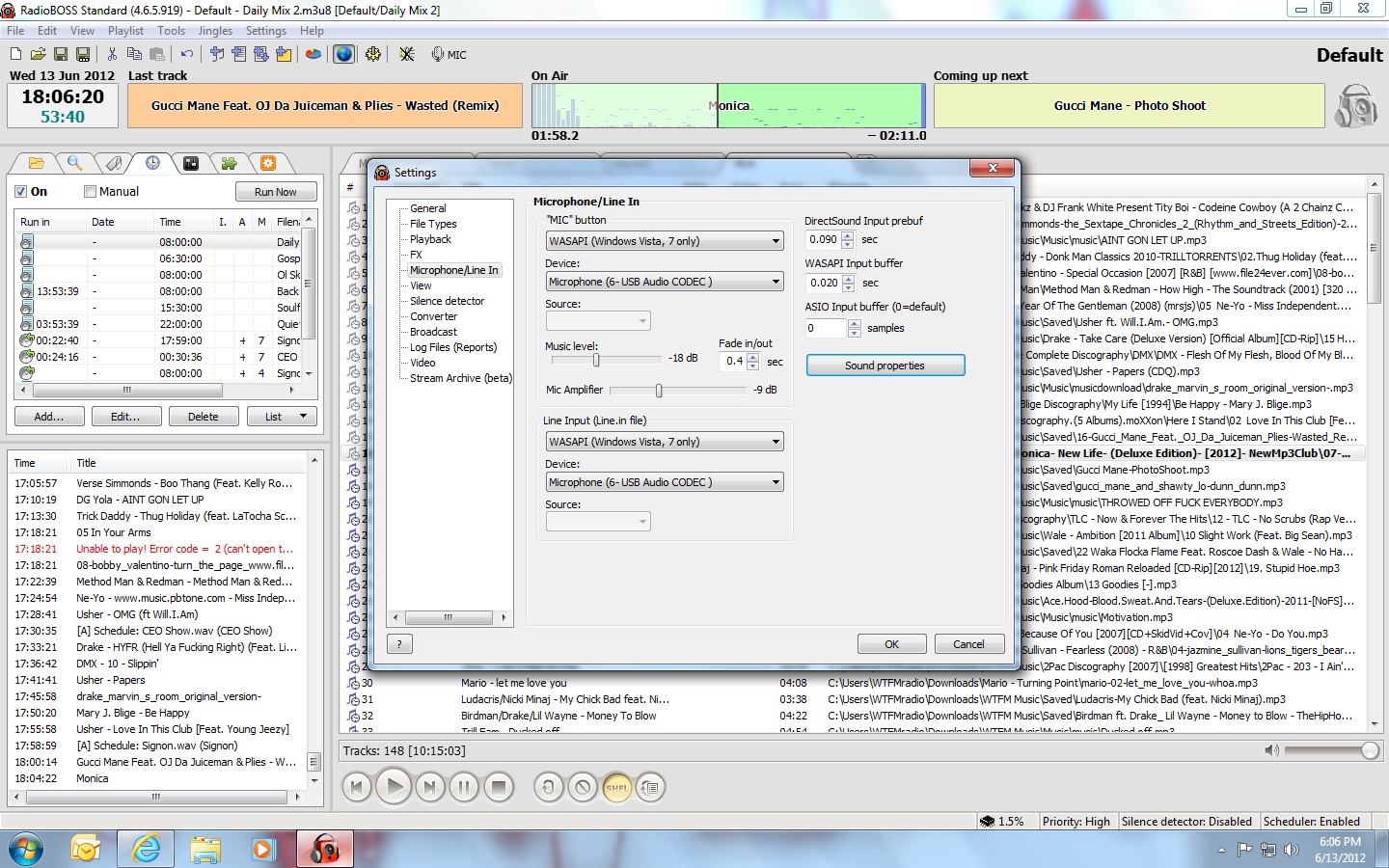This screenshot has width=1389, height=868.
Task: Toggle the SHFL shuffle button
Action: pyautogui.click(x=616, y=787)
